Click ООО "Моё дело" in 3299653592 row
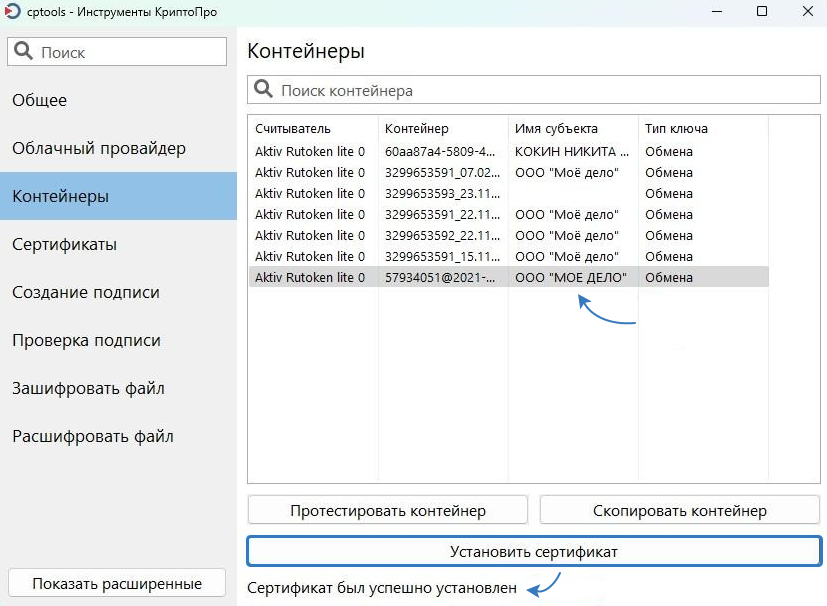 pos(566,235)
